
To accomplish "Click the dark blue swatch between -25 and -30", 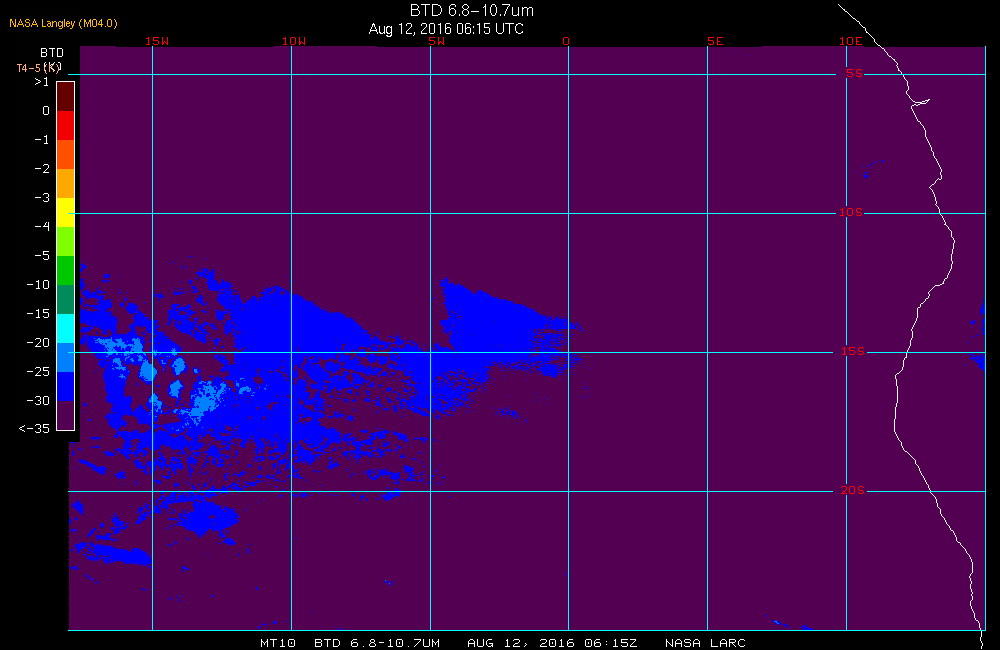I will coord(66,386).
